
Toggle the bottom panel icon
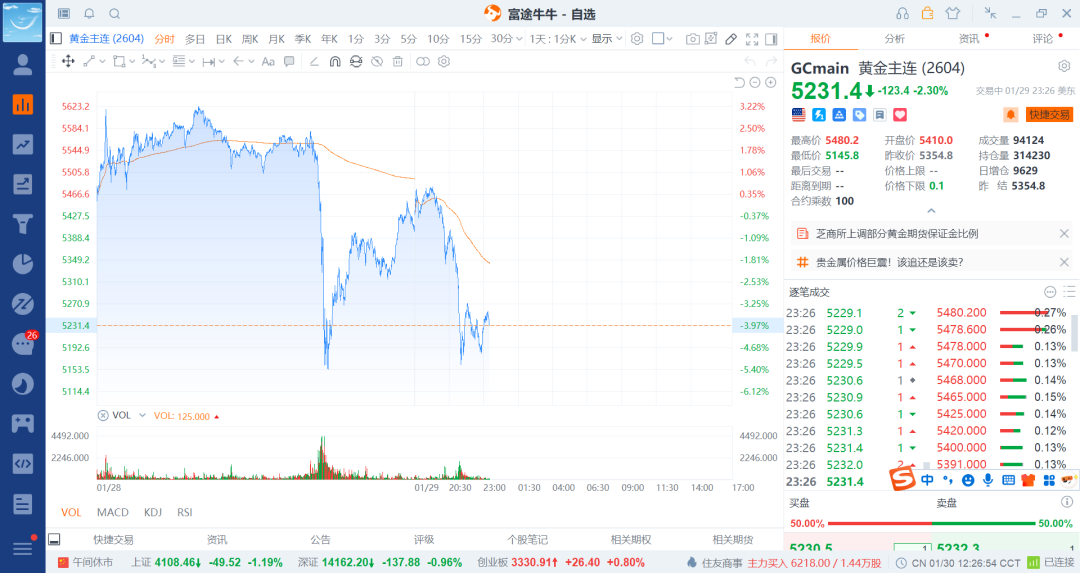[54, 539]
